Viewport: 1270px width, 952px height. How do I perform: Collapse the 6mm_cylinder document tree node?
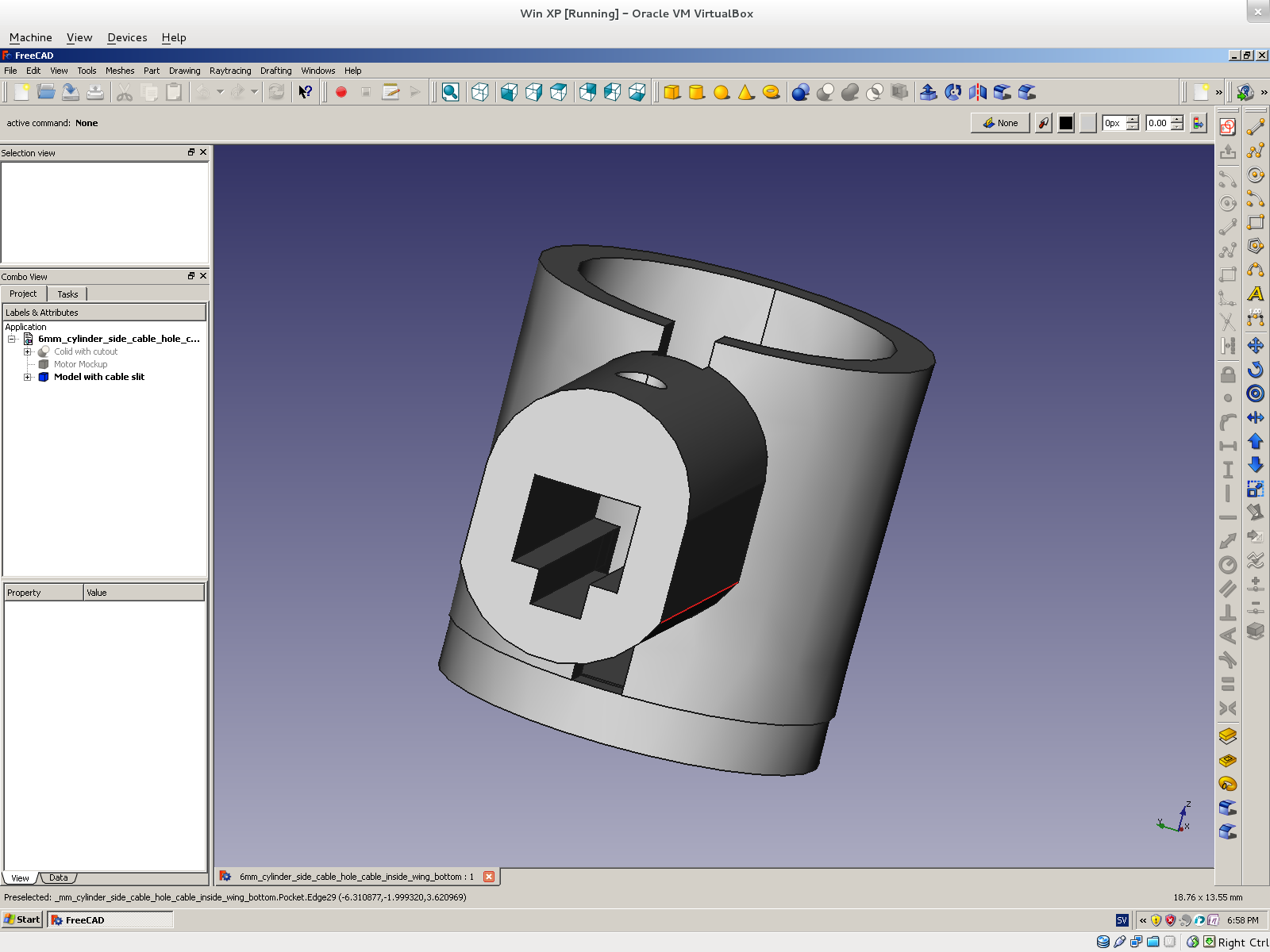(12, 339)
